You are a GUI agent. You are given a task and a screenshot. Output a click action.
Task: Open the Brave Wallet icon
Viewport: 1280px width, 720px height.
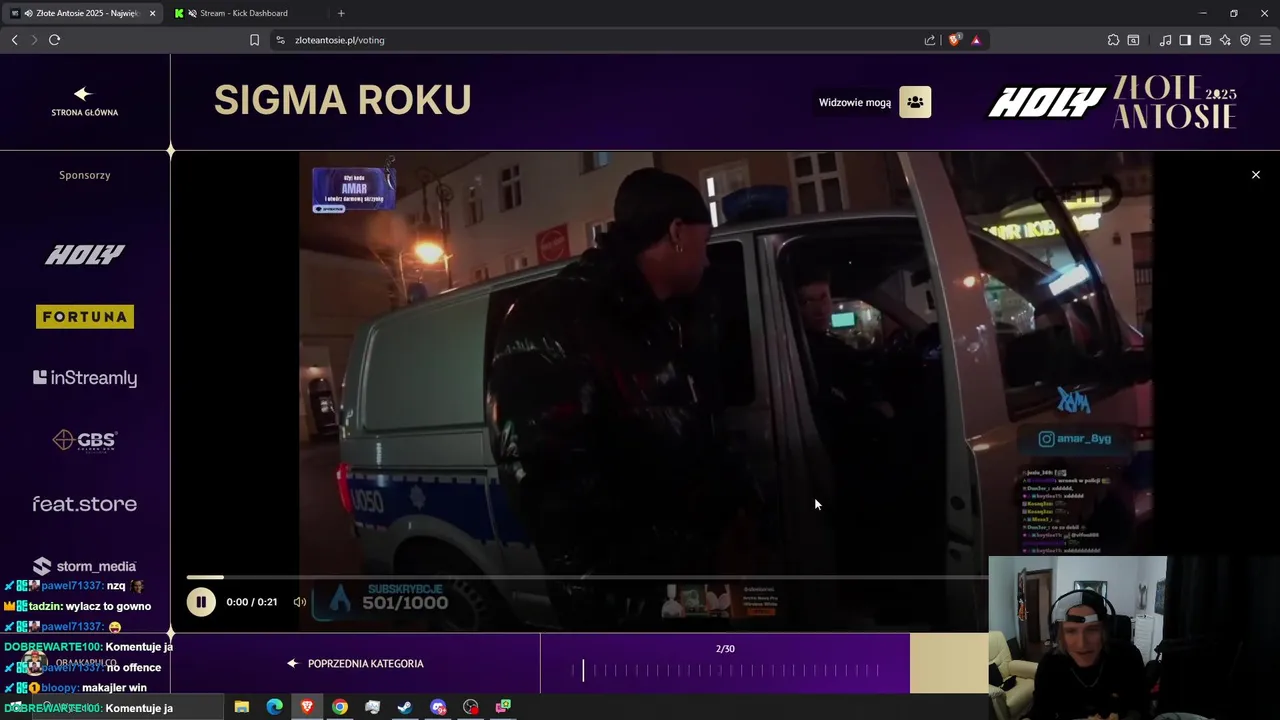click(1205, 40)
